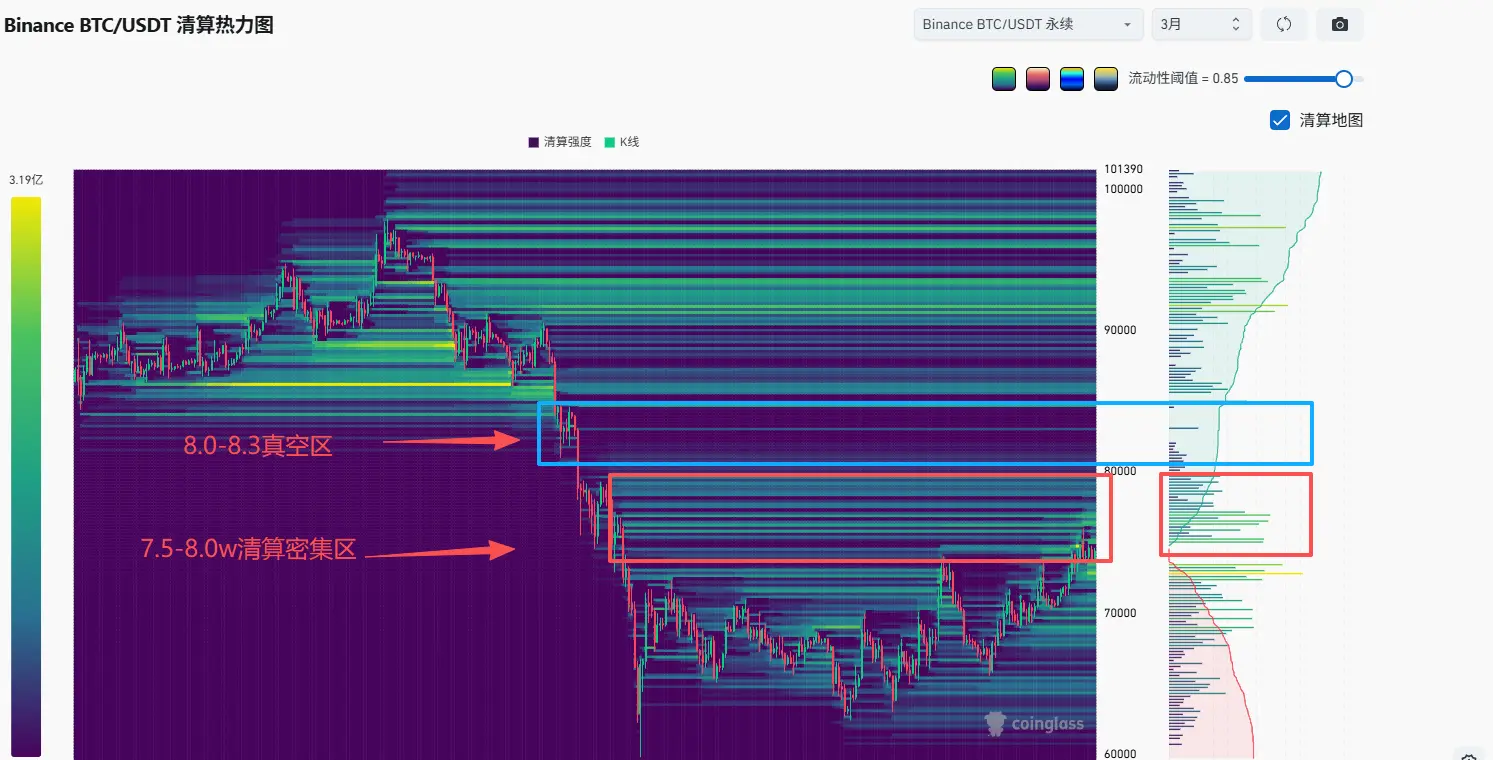The width and height of the screenshot is (1493, 760).
Task: Uncheck the 清算地图 checkbox
Action: [1279, 120]
